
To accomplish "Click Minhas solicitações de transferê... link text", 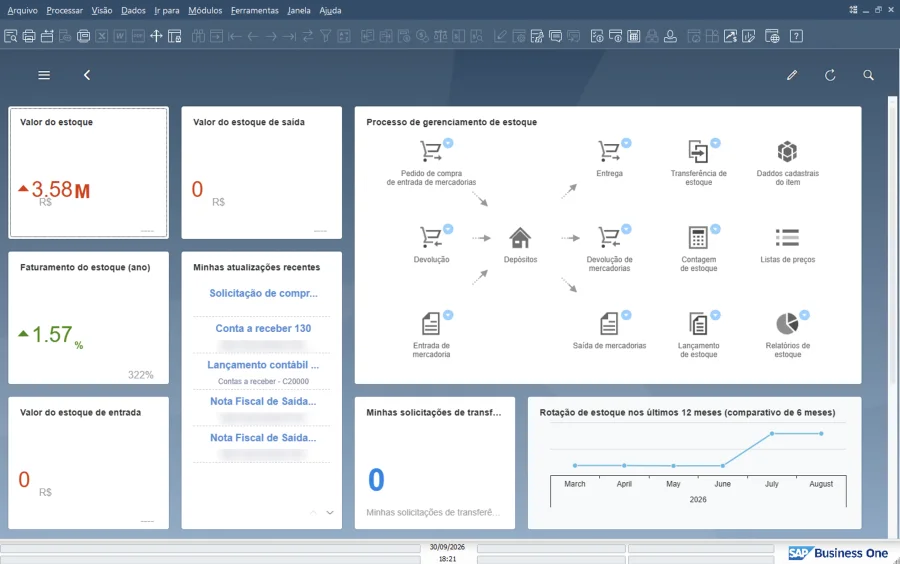I will tap(433, 512).
